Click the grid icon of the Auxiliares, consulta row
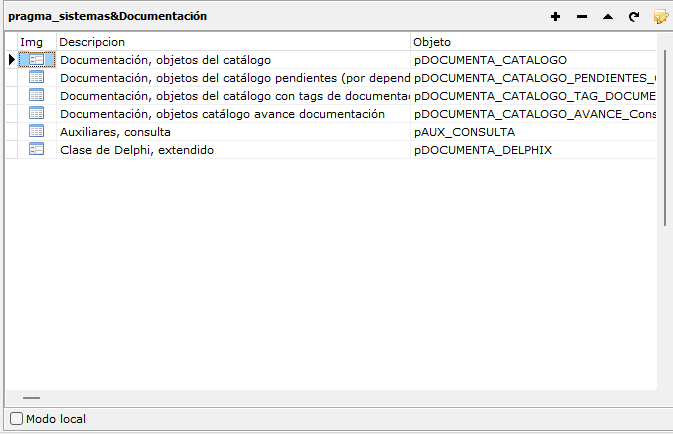Viewport: 673px width, 434px height. [36, 131]
